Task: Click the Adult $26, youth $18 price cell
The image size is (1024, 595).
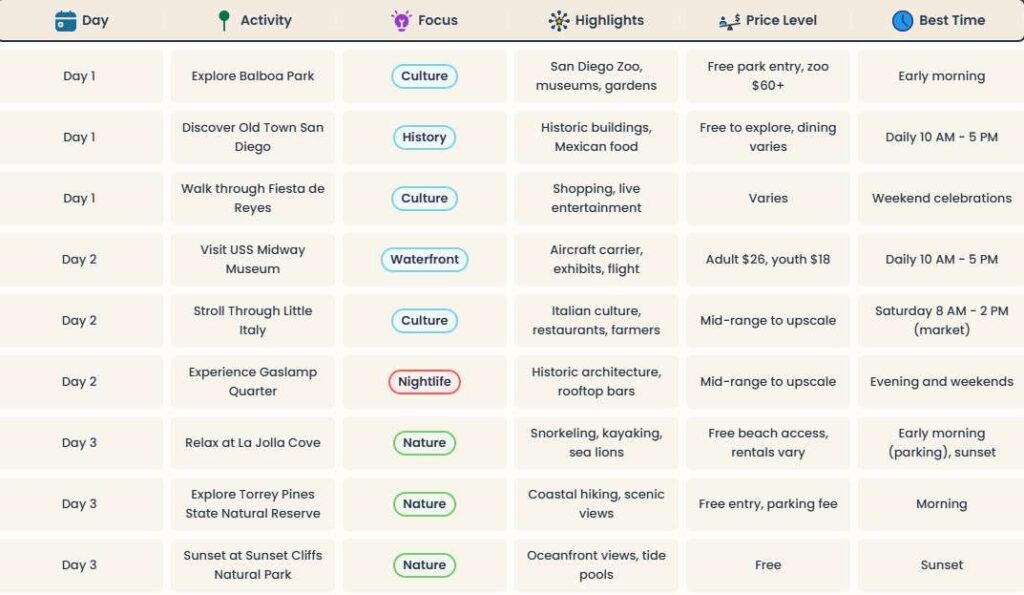Action: point(768,260)
